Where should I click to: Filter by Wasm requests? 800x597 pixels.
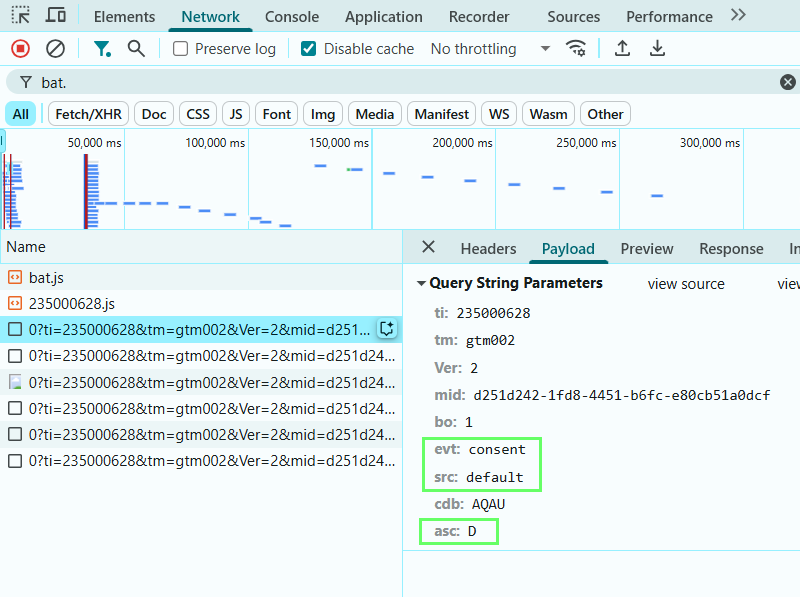(548, 114)
